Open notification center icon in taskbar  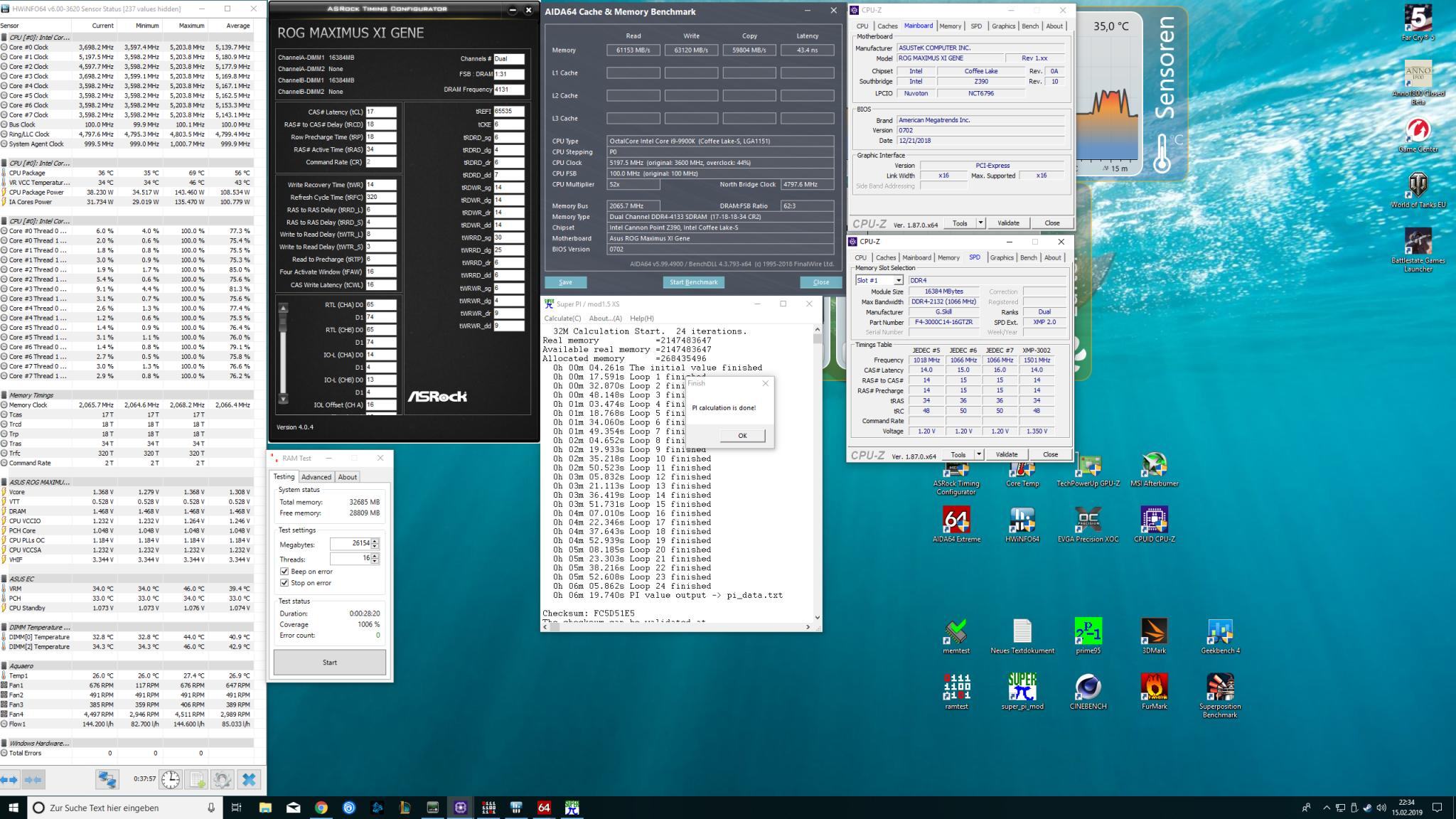1437,807
